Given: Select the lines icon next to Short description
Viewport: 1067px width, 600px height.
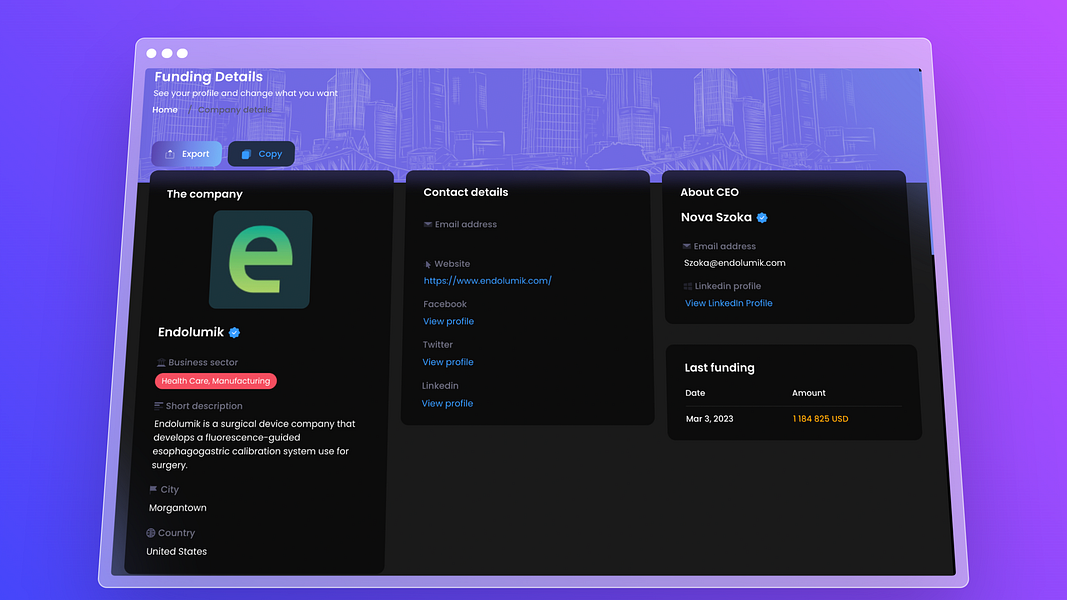Looking at the screenshot, I should [158, 406].
